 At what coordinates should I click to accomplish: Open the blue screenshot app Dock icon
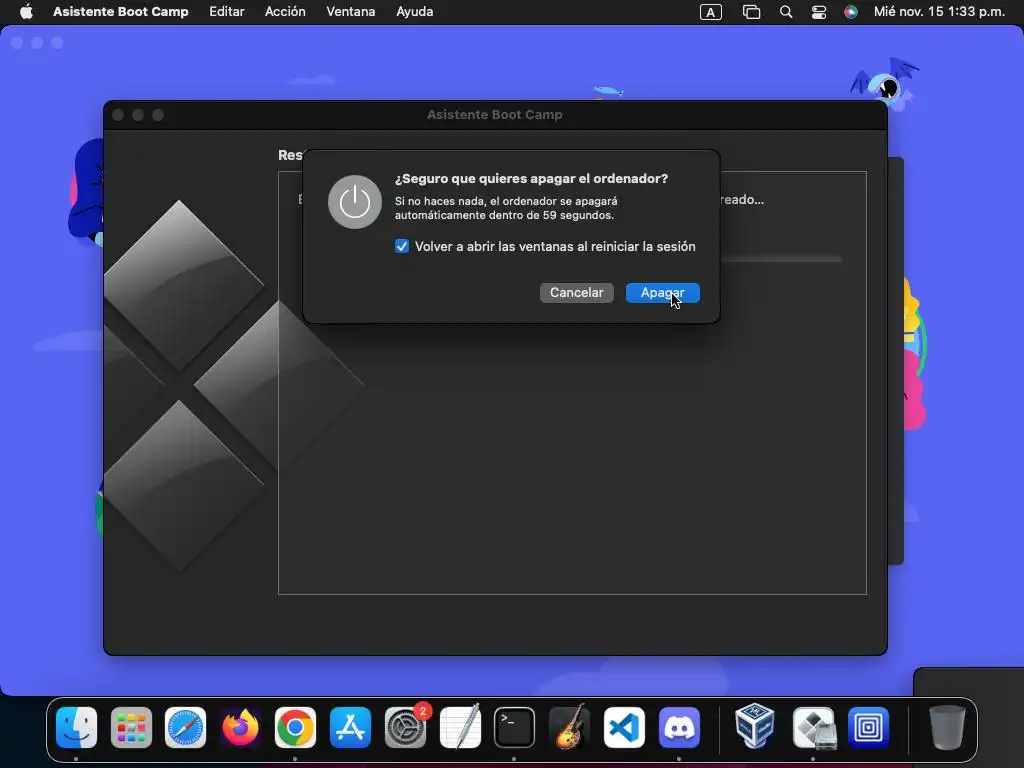[869, 727]
